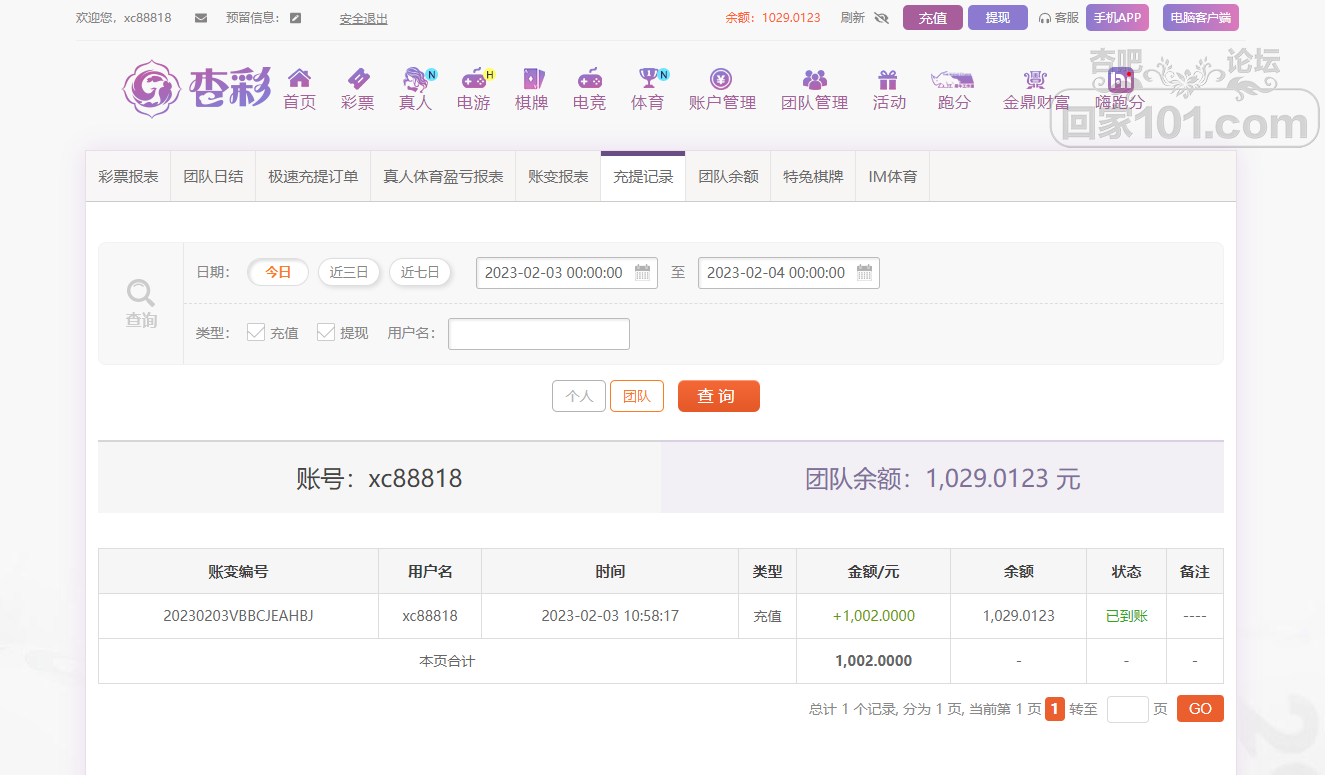Switch to IM体育 tab
The image size is (1325, 775).
pos(893,177)
